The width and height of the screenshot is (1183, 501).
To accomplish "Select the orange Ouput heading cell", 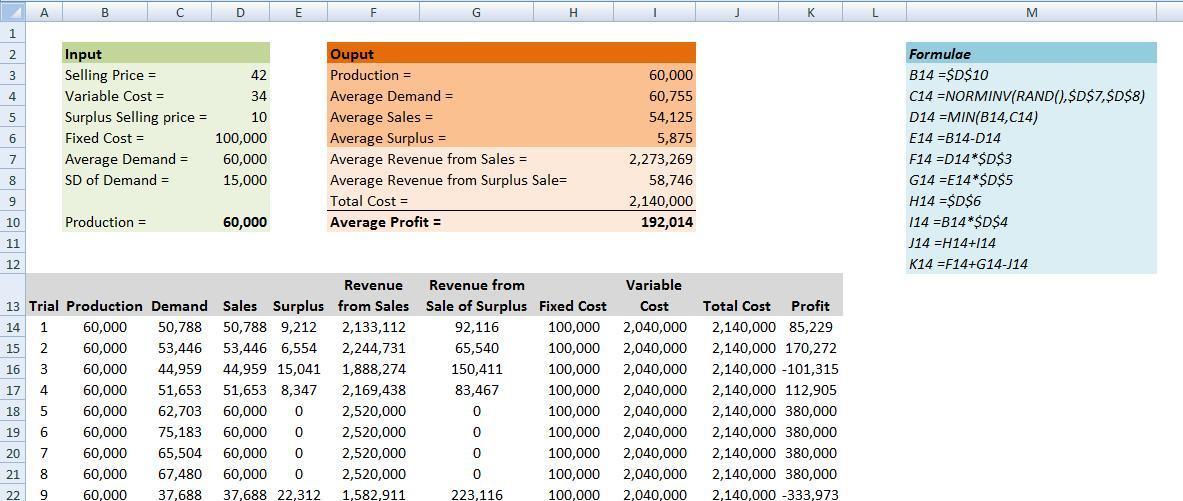I will pyautogui.click(x=511, y=54).
